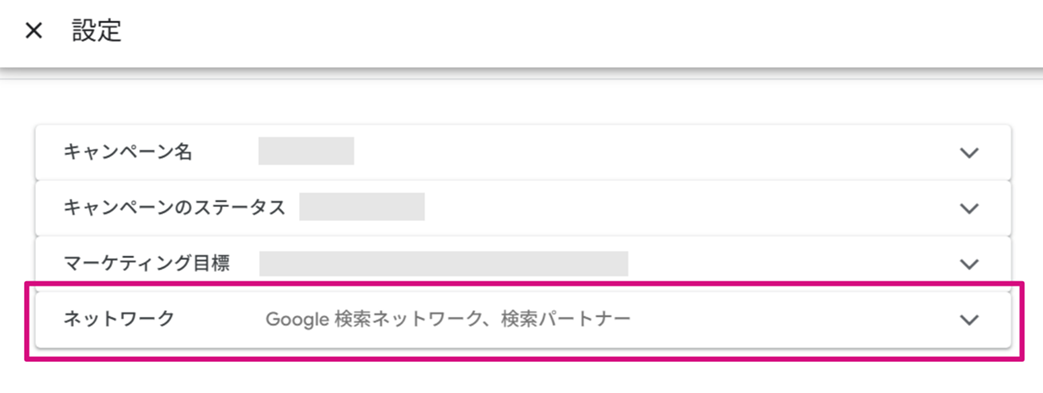
Task: Select the キャンペーン名 label
Action: click(x=128, y=152)
